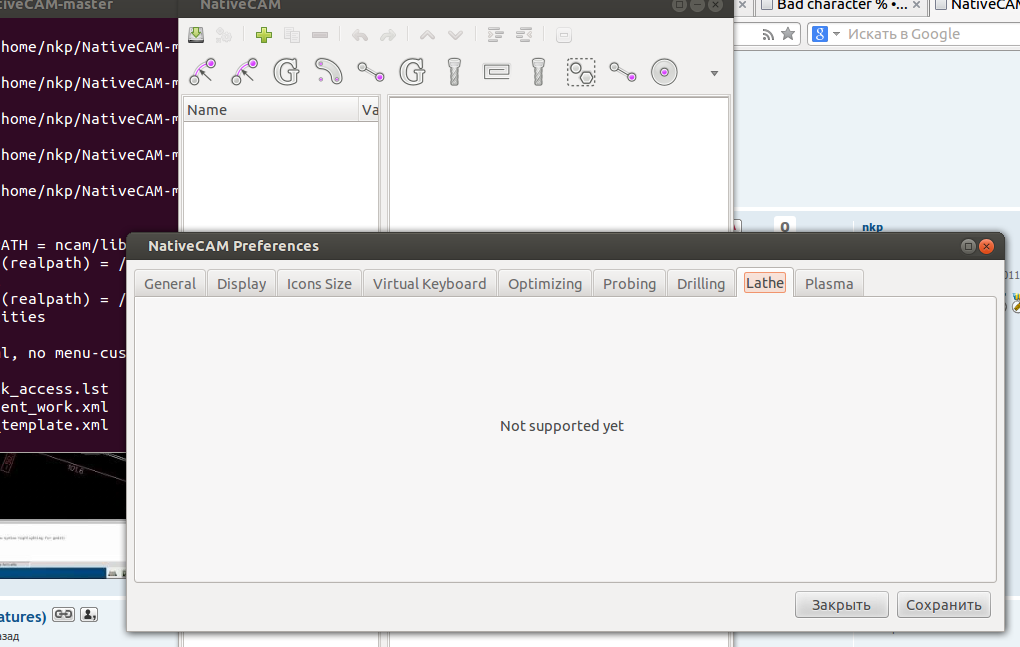This screenshot has height=647, width=1020.
Task: Expand the NativeCAM toolbar overflow arrow
Action: click(x=714, y=73)
